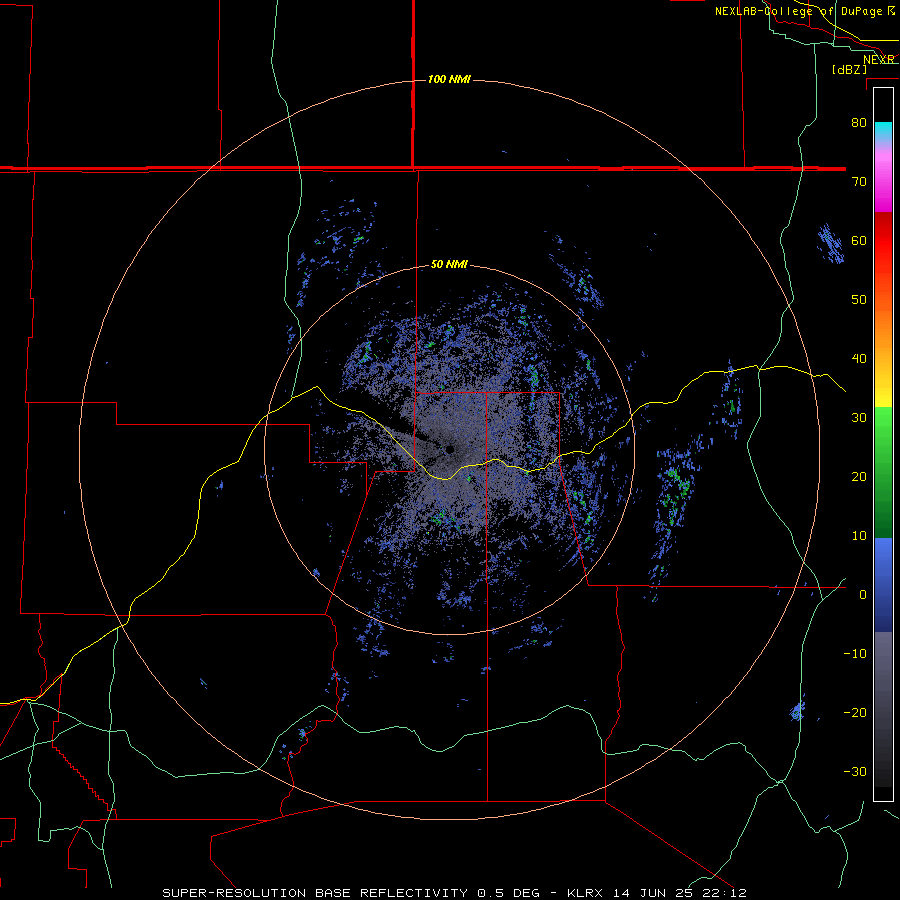This screenshot has width=900, height=900.
Task: Click the dBZ units label
Action: point(849,69)
